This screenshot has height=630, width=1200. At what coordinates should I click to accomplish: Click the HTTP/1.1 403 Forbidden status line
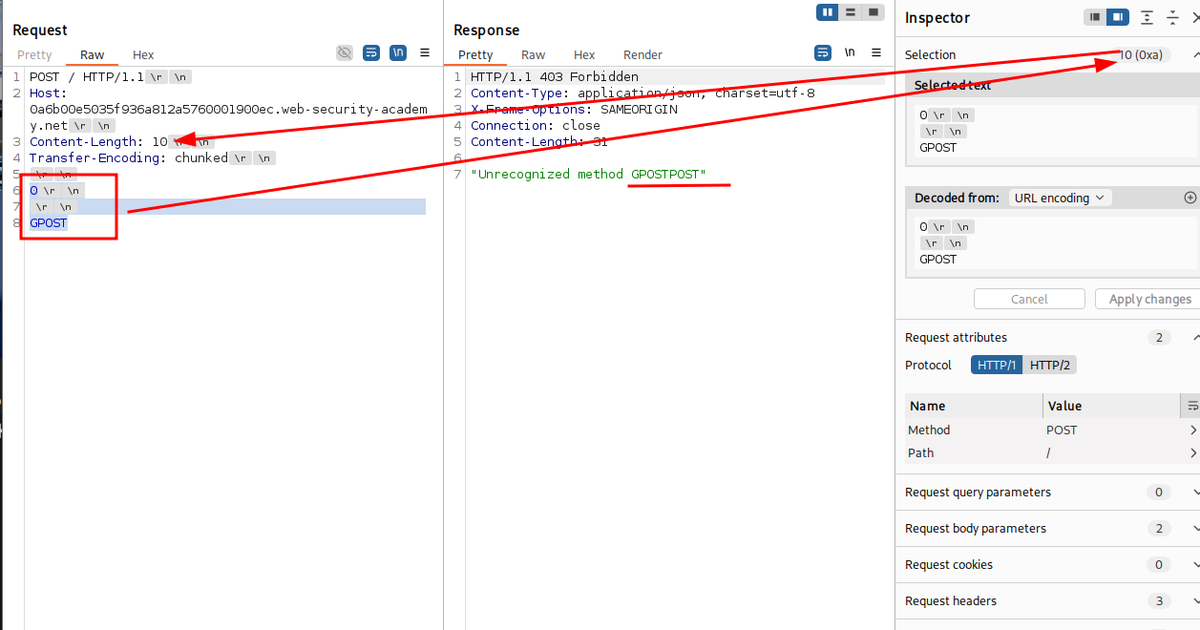tap(554, 77)
